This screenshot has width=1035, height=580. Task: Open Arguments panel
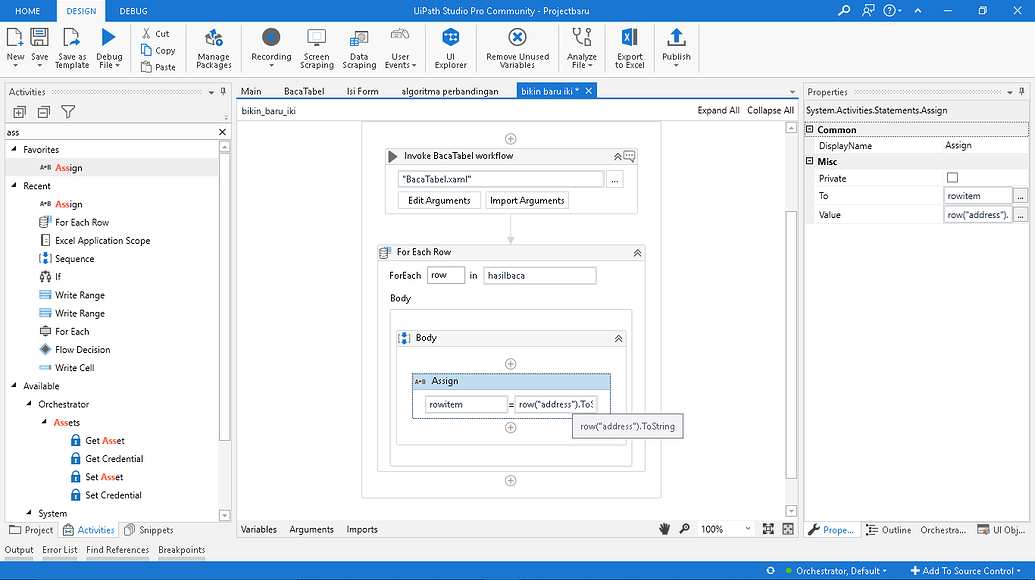point(312,529)
